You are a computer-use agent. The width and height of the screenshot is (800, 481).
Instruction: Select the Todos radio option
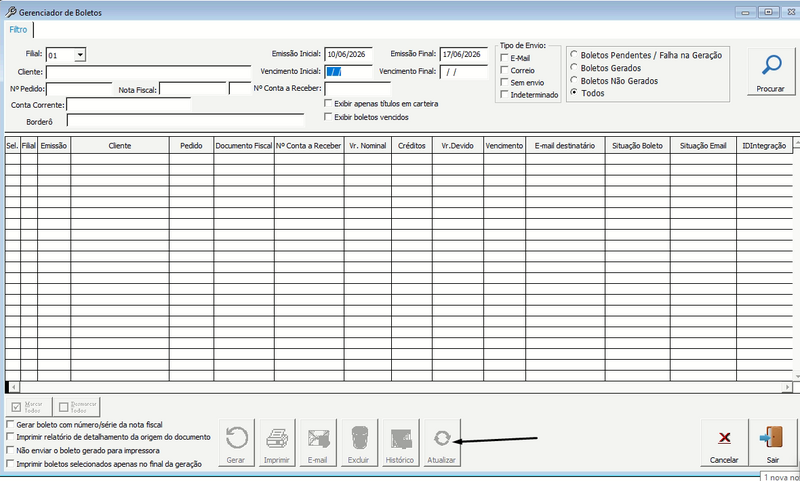(x=574, y=93)
